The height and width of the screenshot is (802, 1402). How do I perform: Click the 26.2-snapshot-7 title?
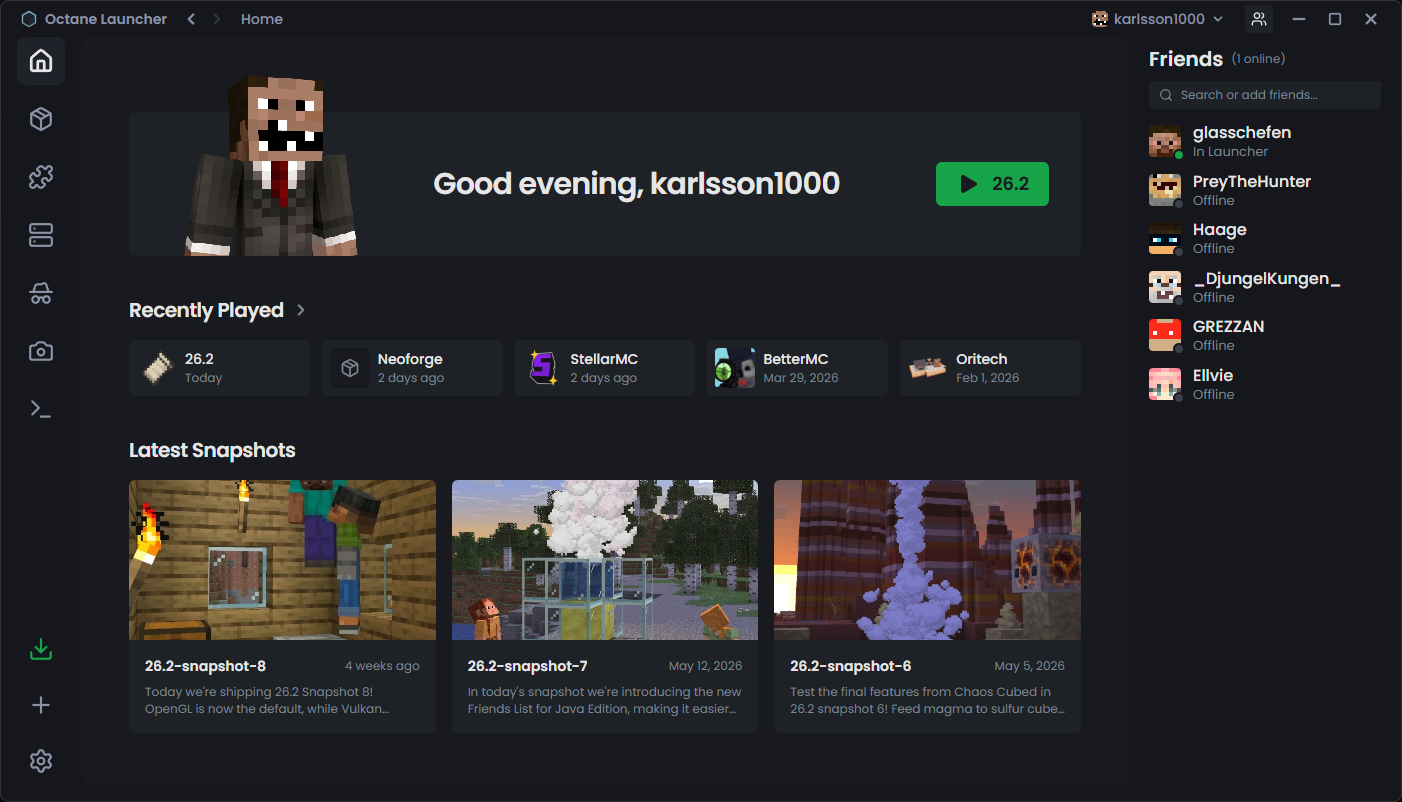click(x=528, y=666)
